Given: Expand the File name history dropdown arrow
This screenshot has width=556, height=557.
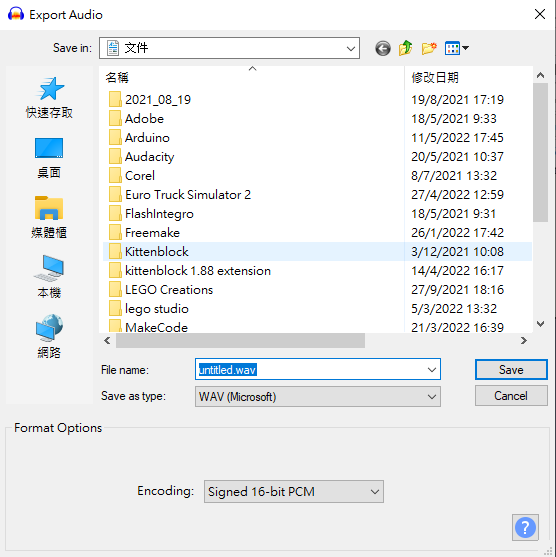Looking at the screenshot, I should (432, 369).
